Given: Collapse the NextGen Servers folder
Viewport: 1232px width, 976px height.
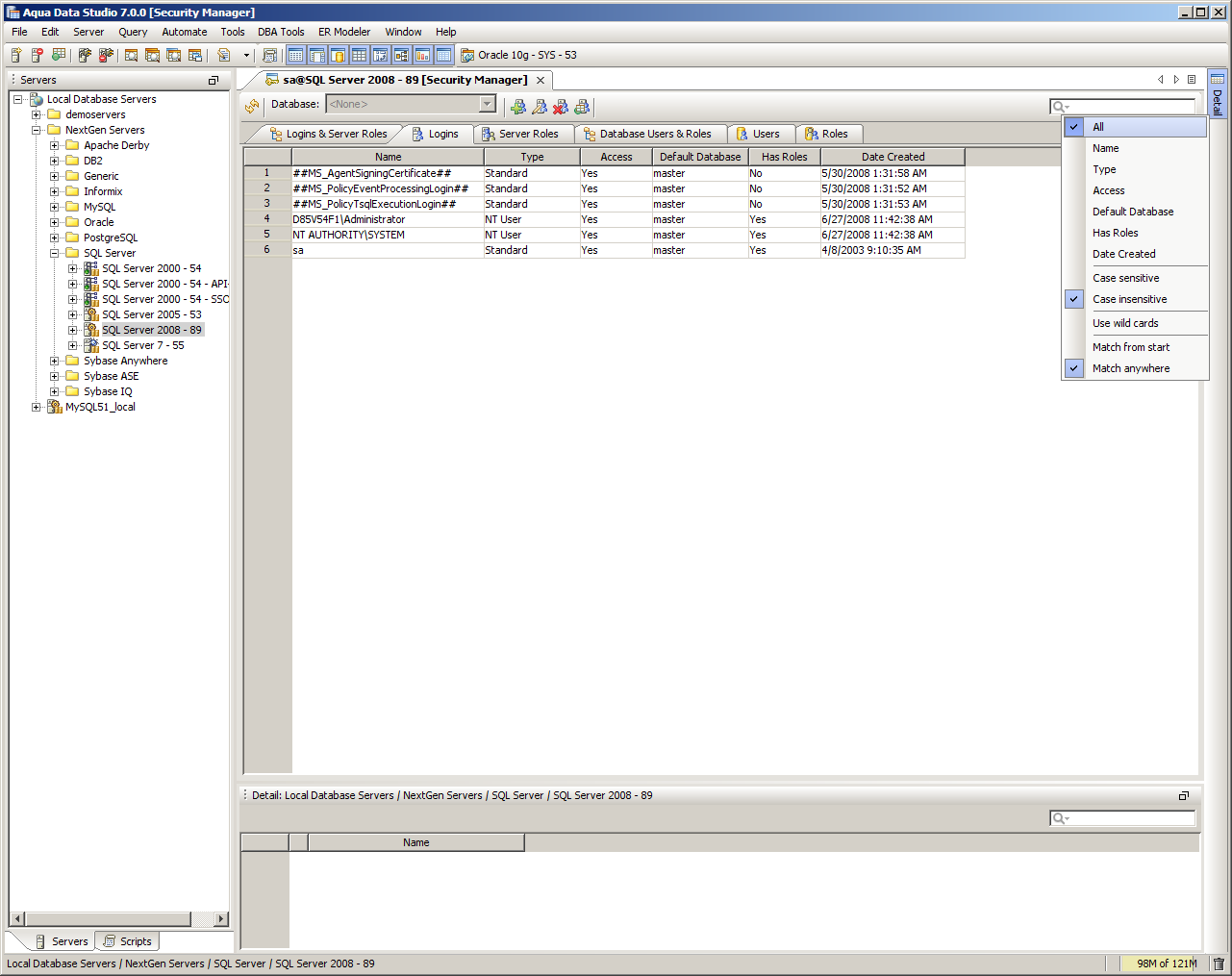Looking at the screenshot, I should (x=36, y=130).
